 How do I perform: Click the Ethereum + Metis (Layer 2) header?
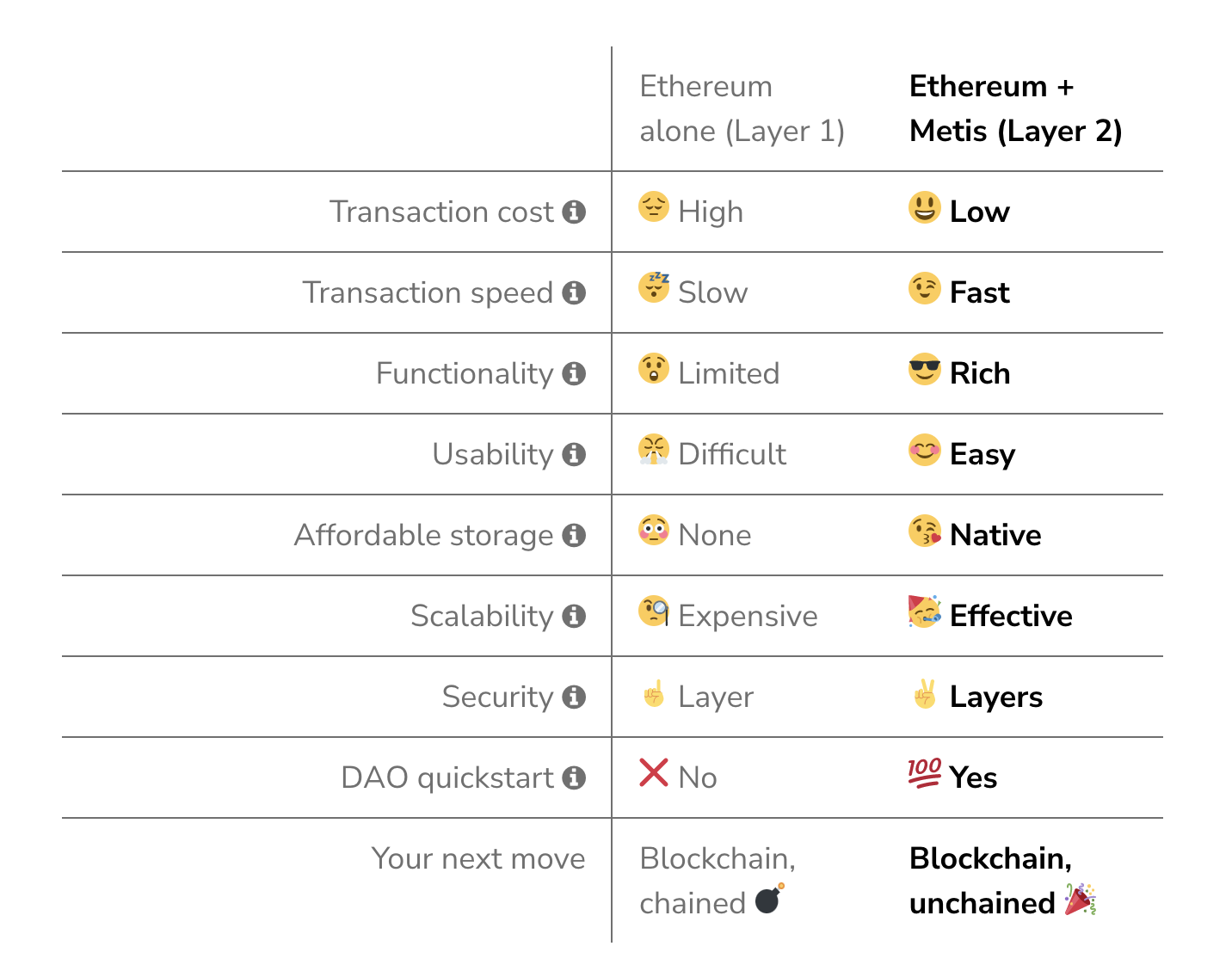pyautogui.click(x=1015, y=108)
